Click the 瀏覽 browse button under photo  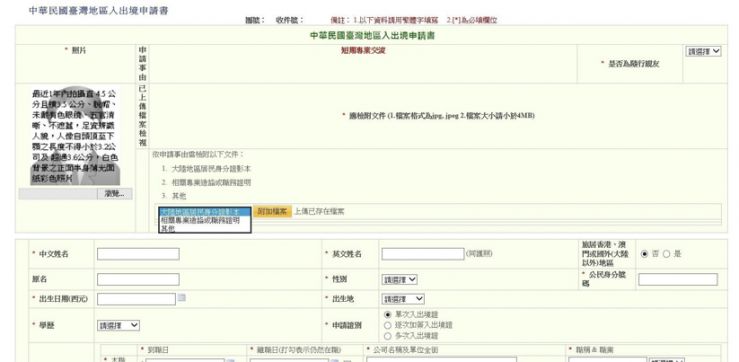click(x=115, y=194)
